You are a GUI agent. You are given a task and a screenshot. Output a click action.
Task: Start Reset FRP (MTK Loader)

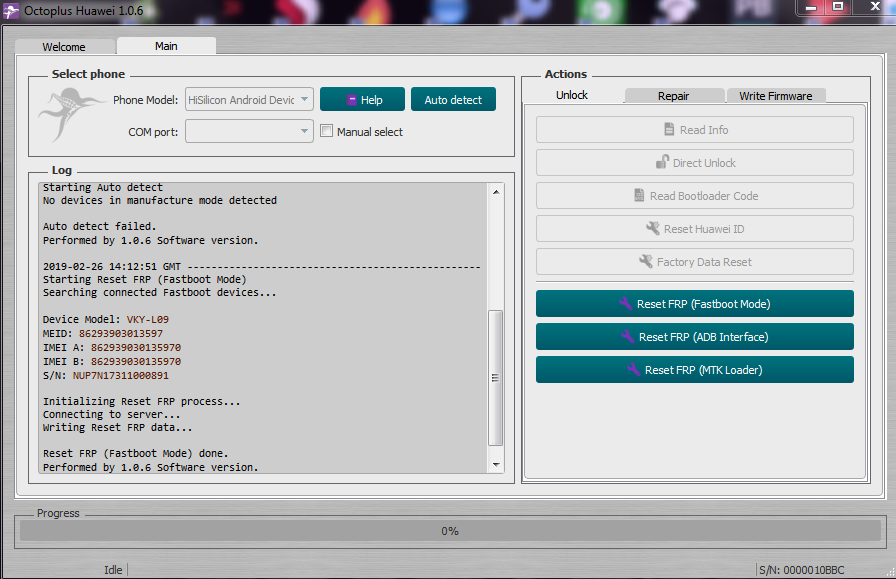[x=695, y=370]
